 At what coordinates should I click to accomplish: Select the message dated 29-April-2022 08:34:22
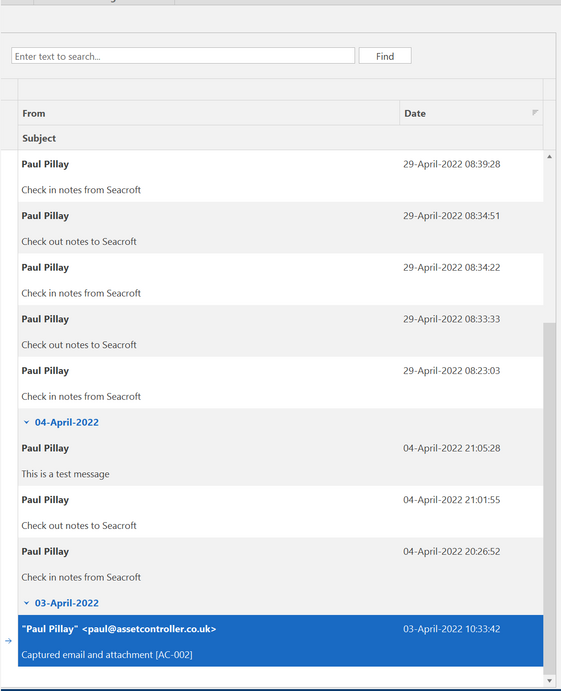(x=280, y=279)
